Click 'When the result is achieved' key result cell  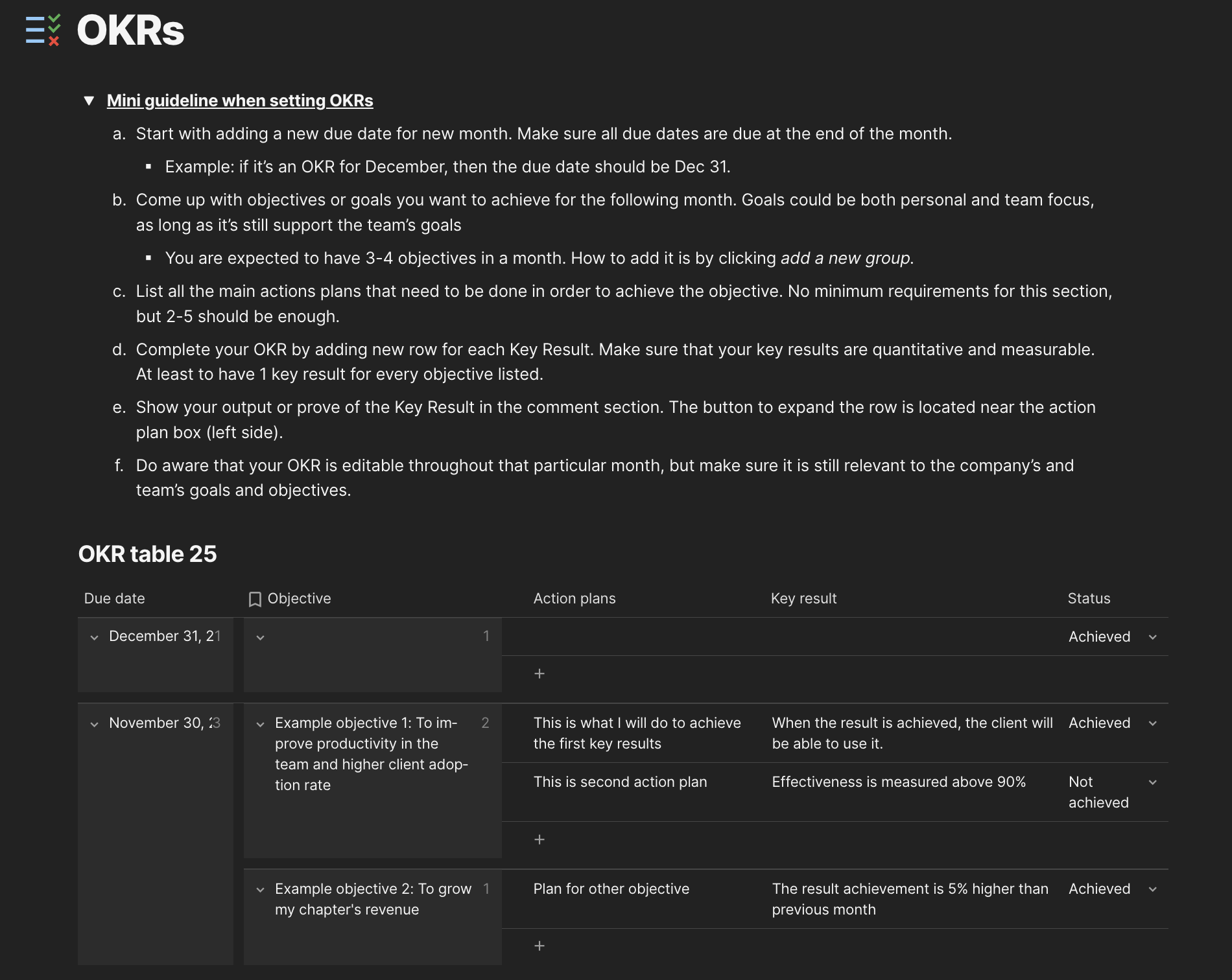[912, 733]
